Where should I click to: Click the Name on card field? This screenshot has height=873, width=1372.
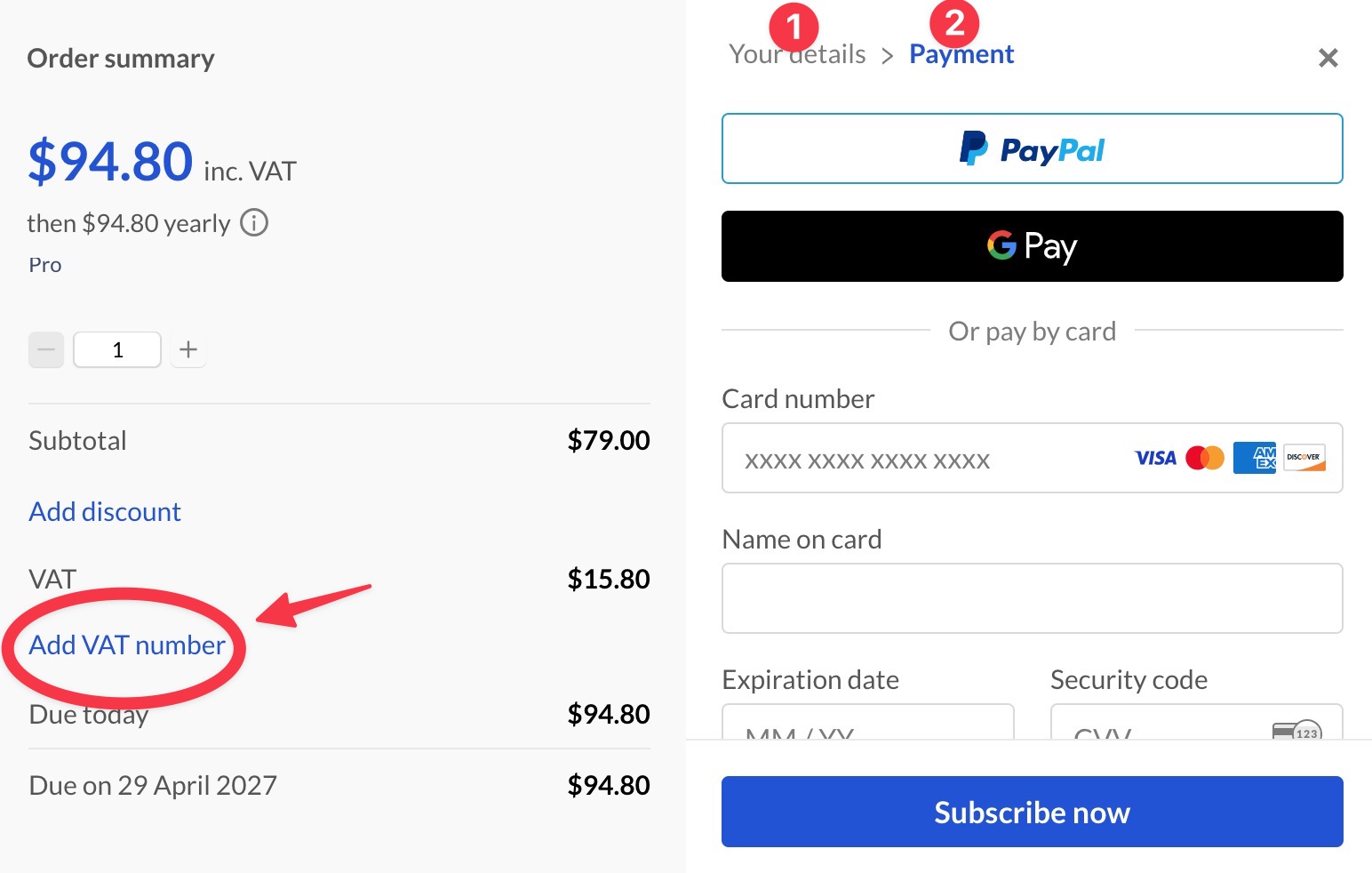coord(1031,597)
